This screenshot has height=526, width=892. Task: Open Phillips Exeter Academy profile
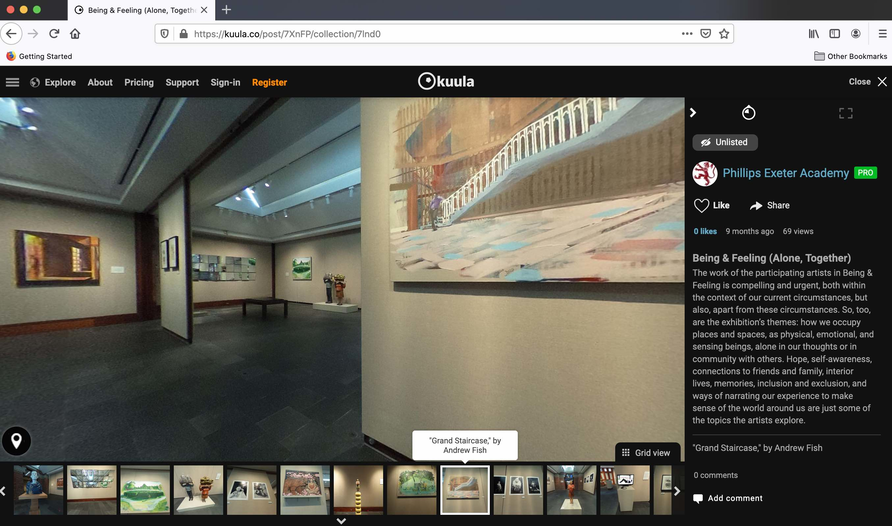click(785, 173)
